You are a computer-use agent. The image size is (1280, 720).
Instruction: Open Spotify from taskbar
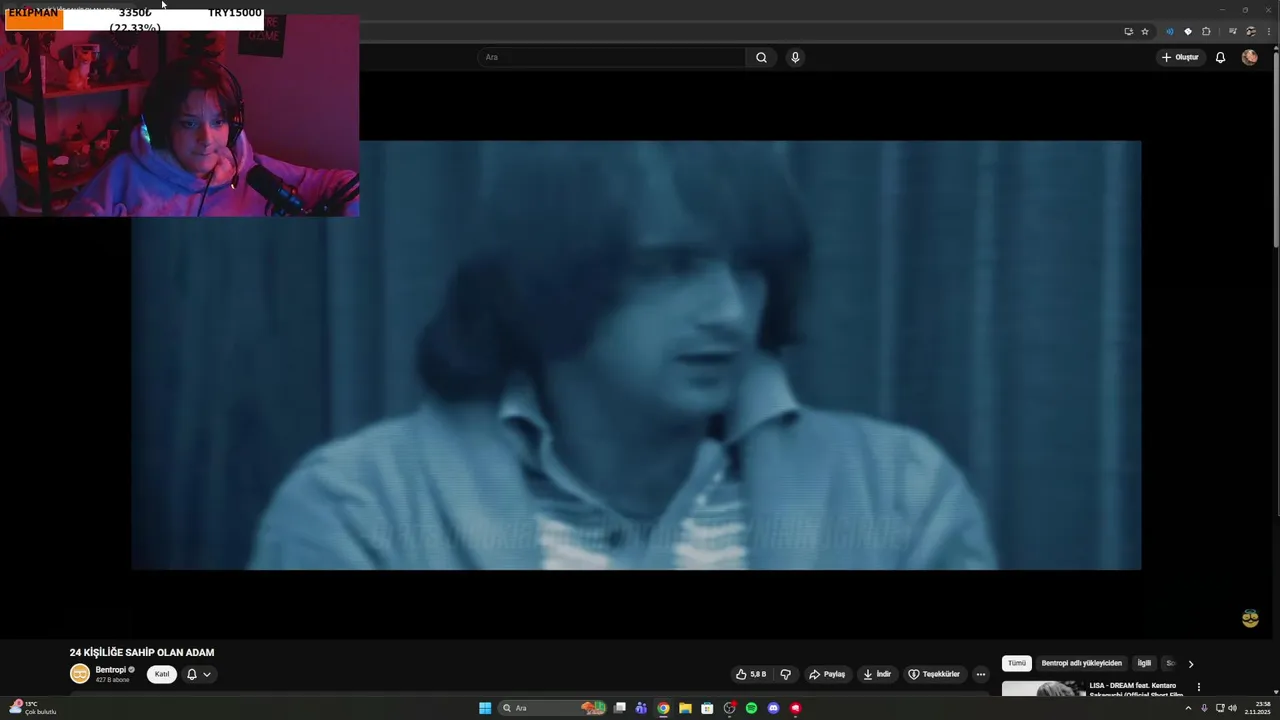click(x=751, y=708)
